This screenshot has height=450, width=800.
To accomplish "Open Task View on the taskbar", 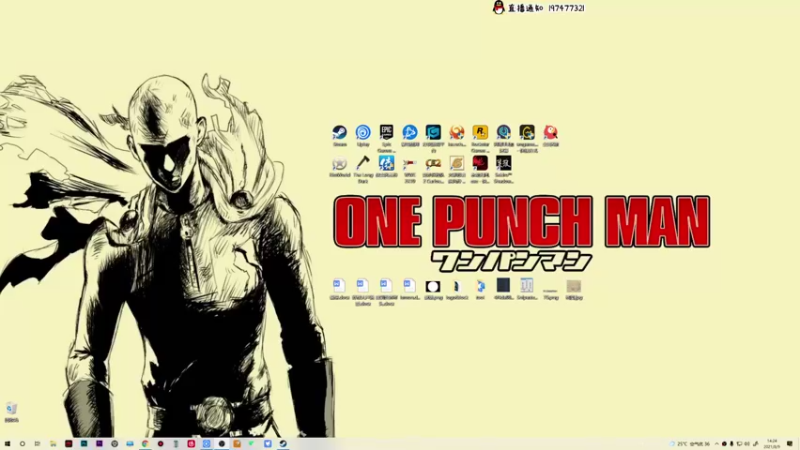I will pos(37,444).
